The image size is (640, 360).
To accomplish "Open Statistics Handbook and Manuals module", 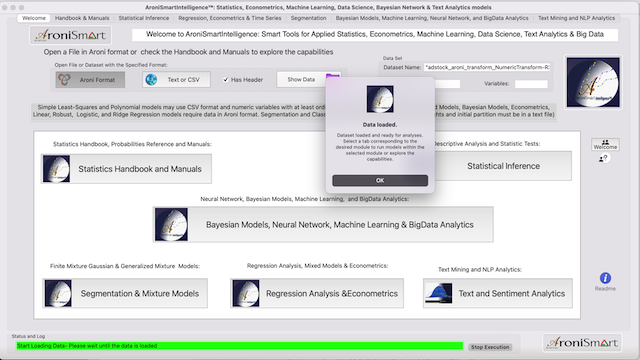I will click(x=126, y=169).
